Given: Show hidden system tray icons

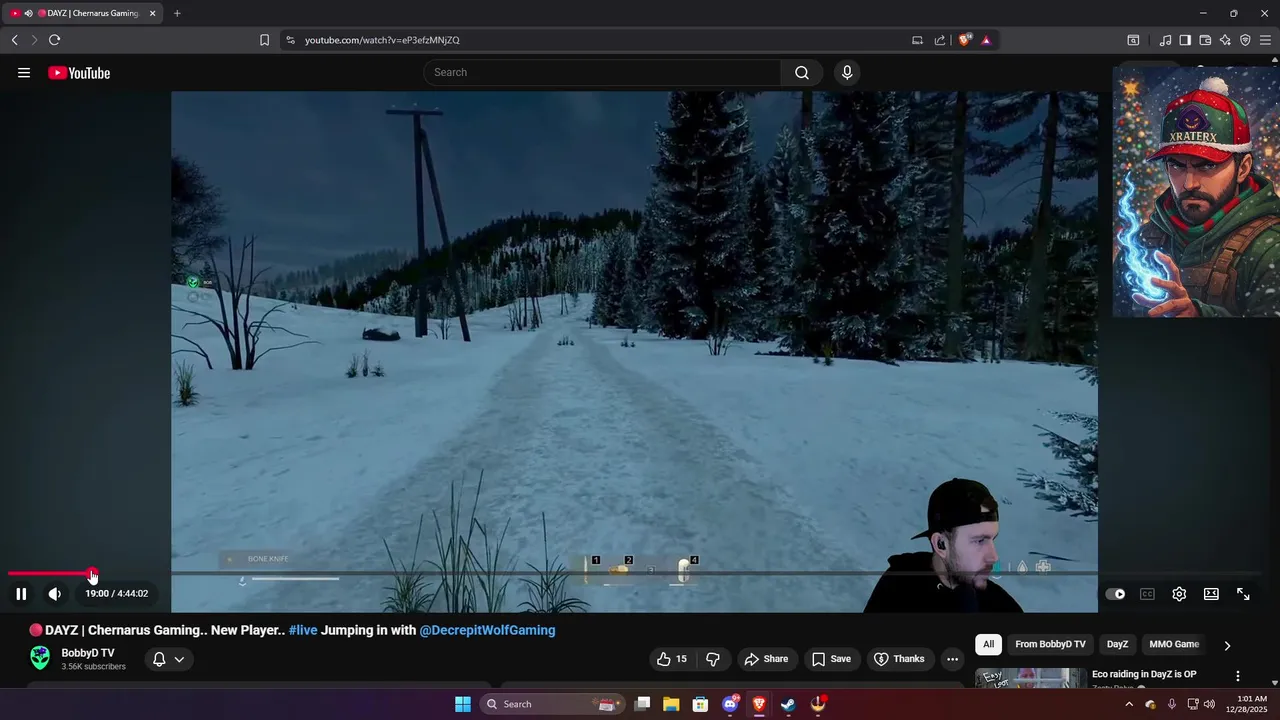Looking at the screenshot, I should (1129, 704).
